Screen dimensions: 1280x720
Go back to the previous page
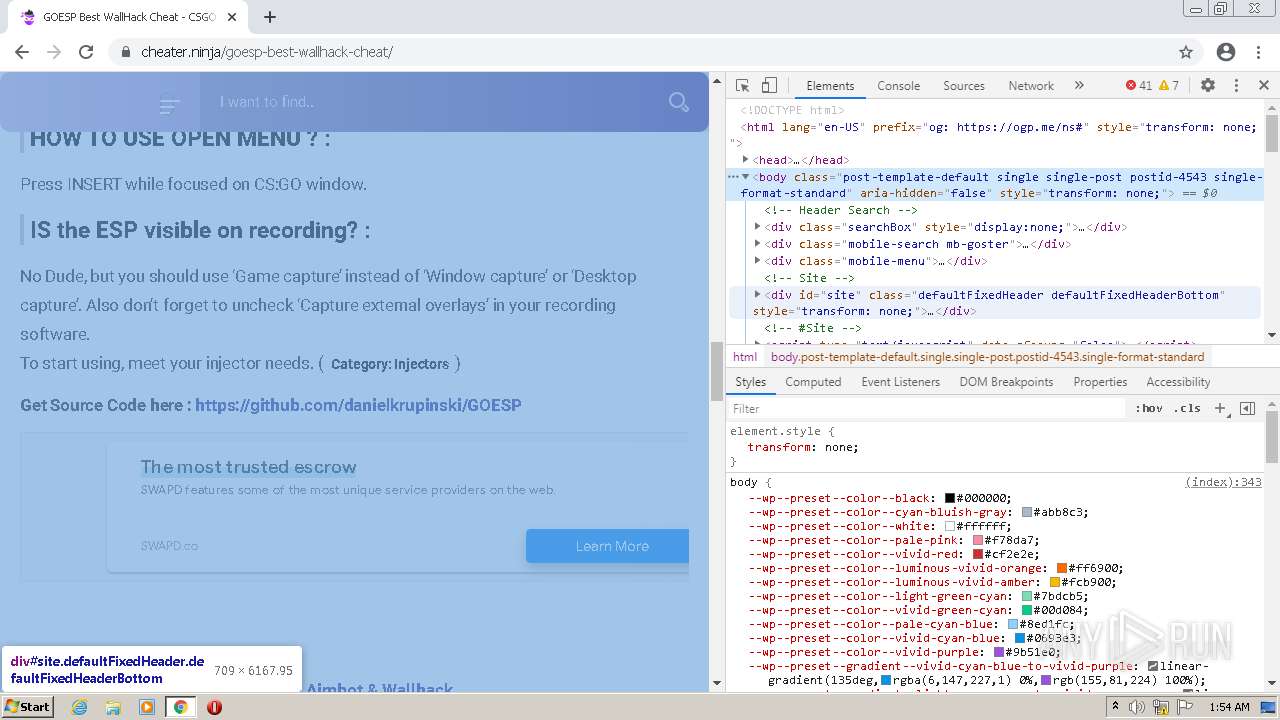22,52
